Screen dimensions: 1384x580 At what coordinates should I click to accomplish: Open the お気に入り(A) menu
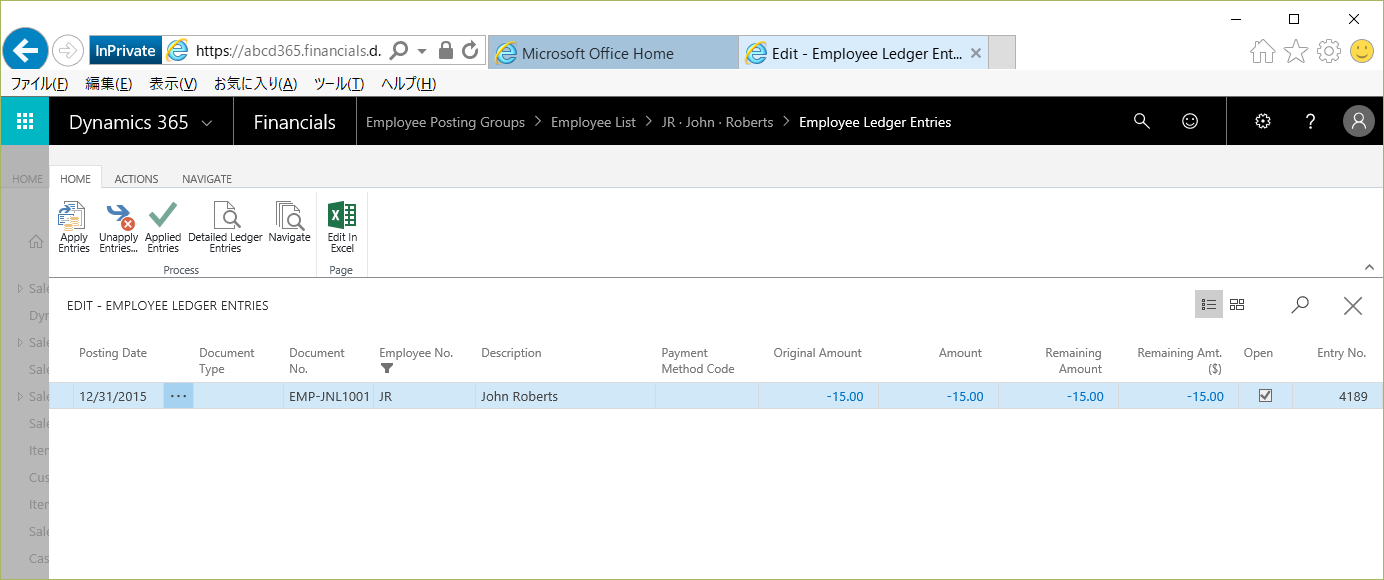pos(255,84)
